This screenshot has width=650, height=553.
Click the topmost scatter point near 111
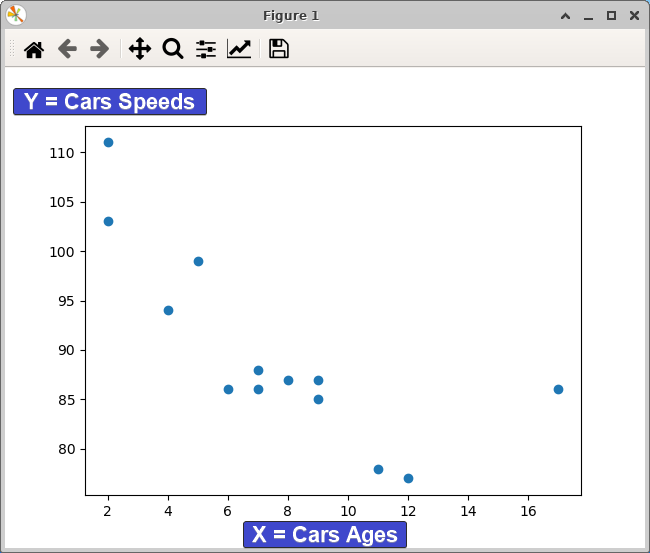click(x=108, y=143)
